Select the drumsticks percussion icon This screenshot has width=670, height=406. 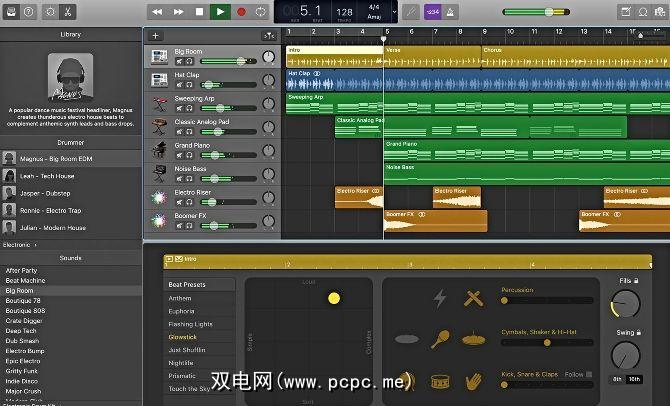point(473,298)
